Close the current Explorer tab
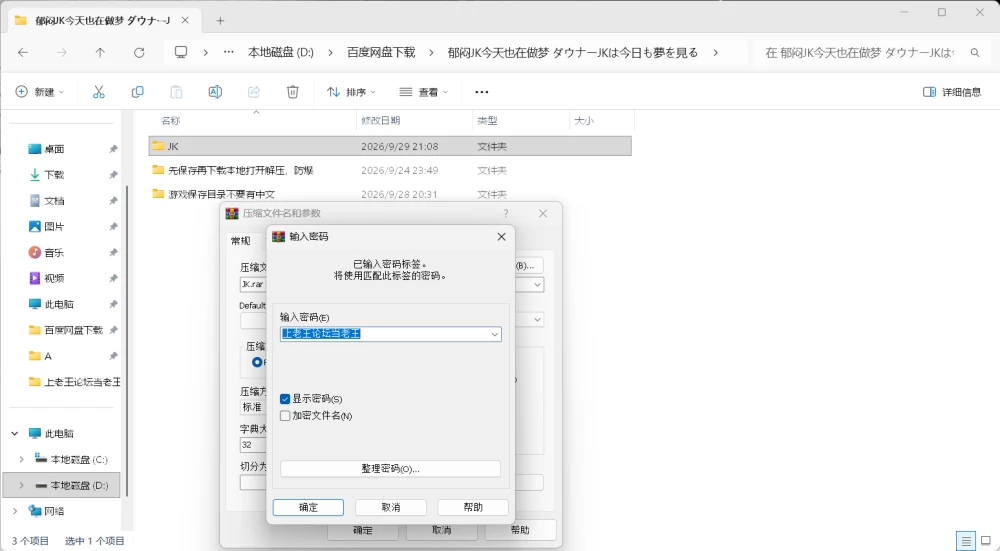The height and width of the screenshot is (551, 1000). [x=185, y=20]
